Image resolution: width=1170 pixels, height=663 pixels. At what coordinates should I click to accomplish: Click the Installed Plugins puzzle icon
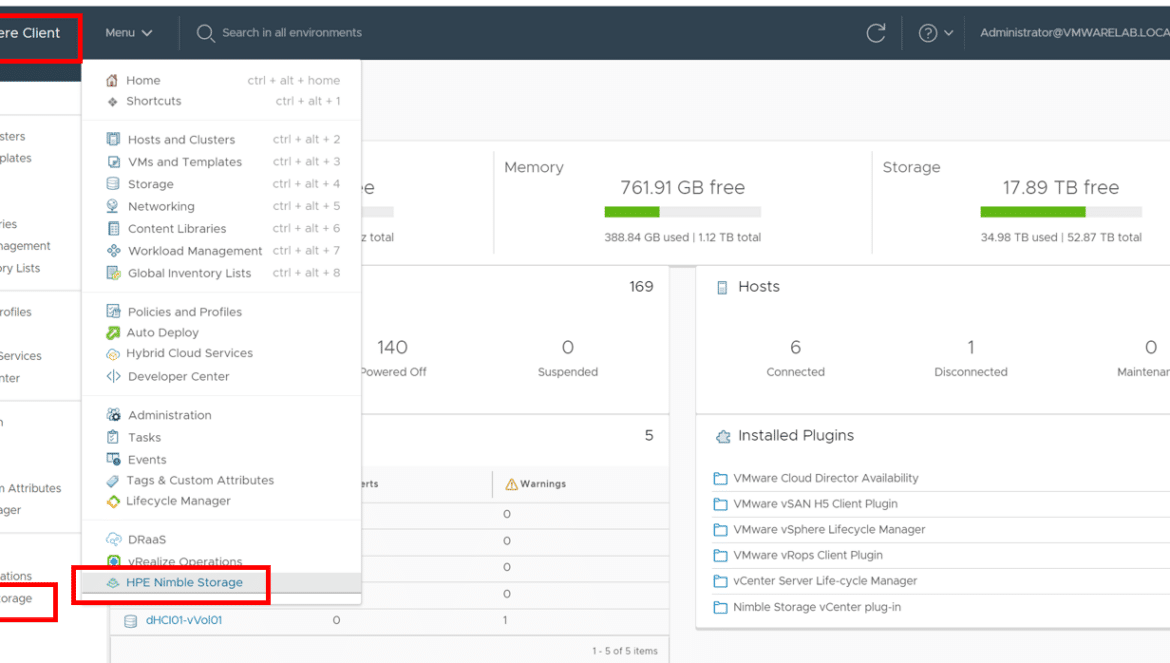pyautogui.click(x=723, y=436)
